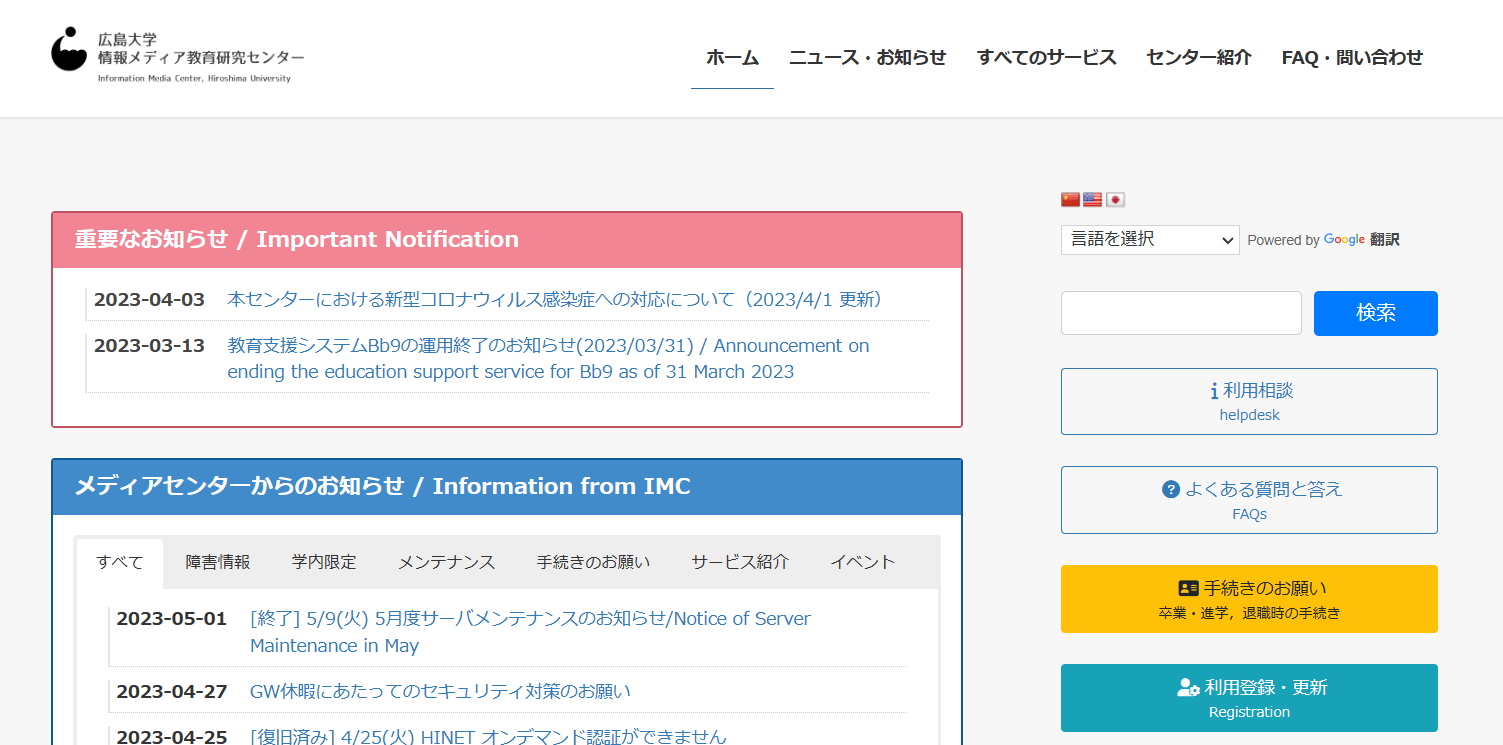Open the 言語を選択 language dropdown
This screenshot has width=1503, height=745.
[x=1150, y=239]
